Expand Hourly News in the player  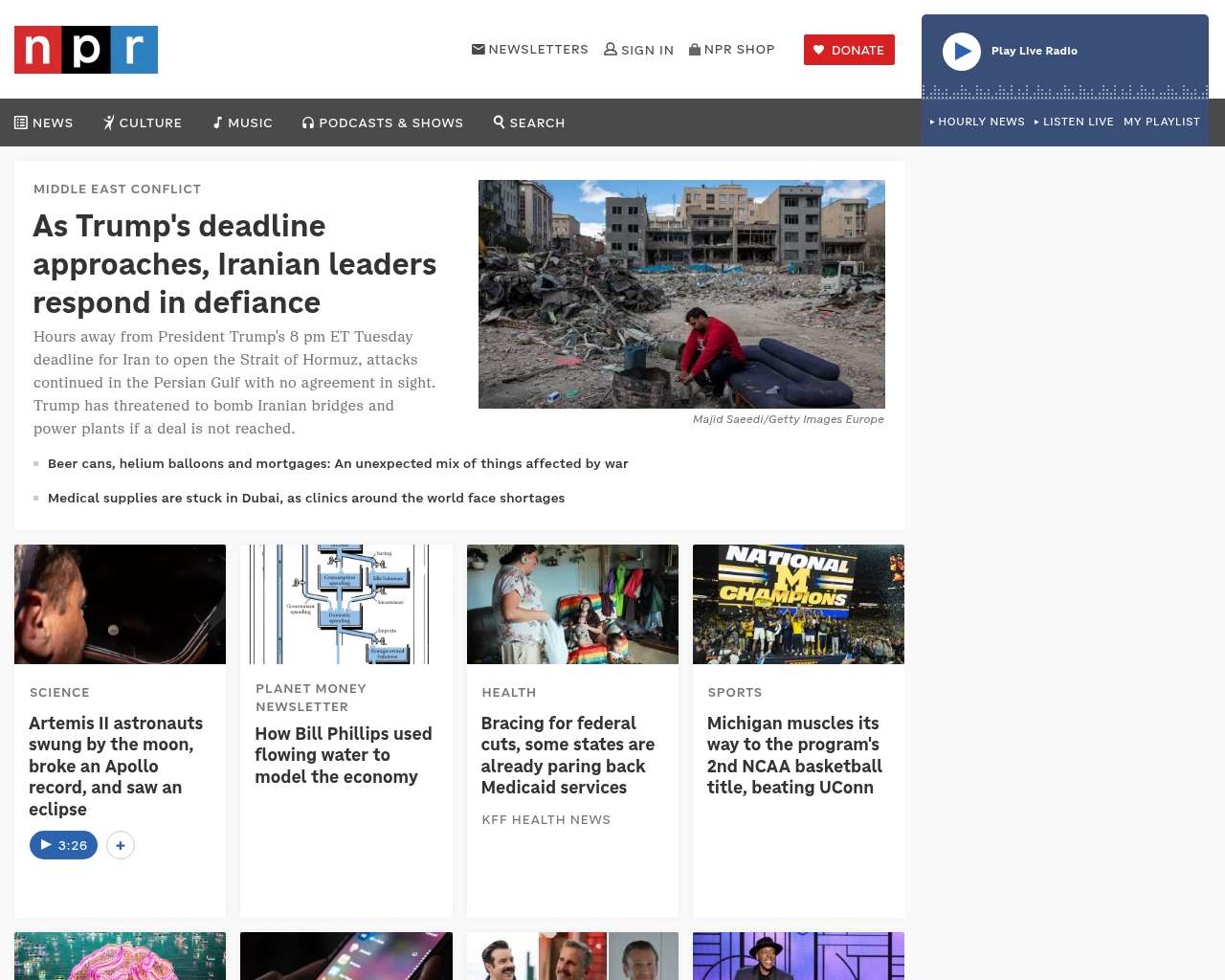[x=977, y=122]
